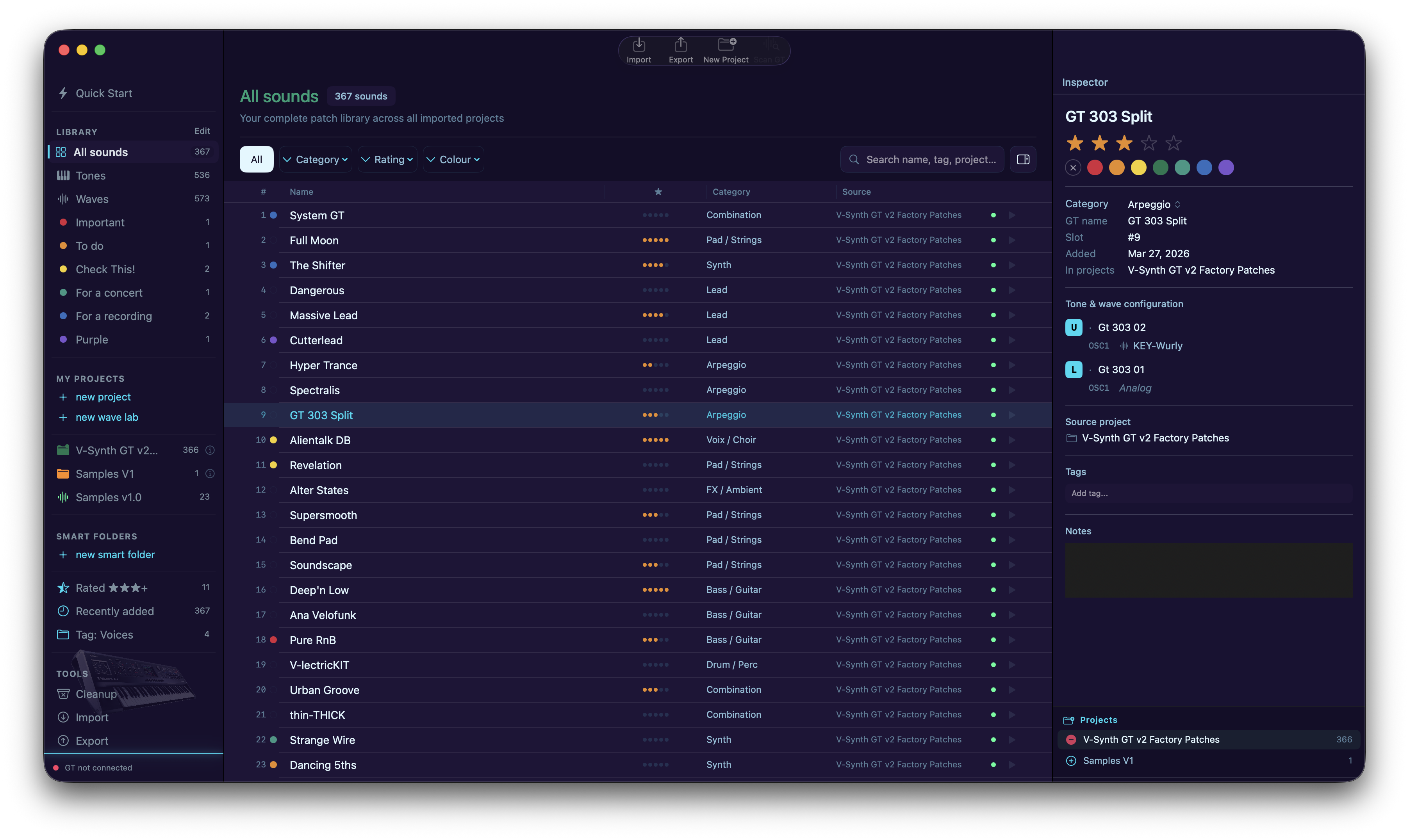The height and width of the screenshot is (840, 1409).
Task: Apply the red colour label in the inspector
Action: [x=1095, y=167]
